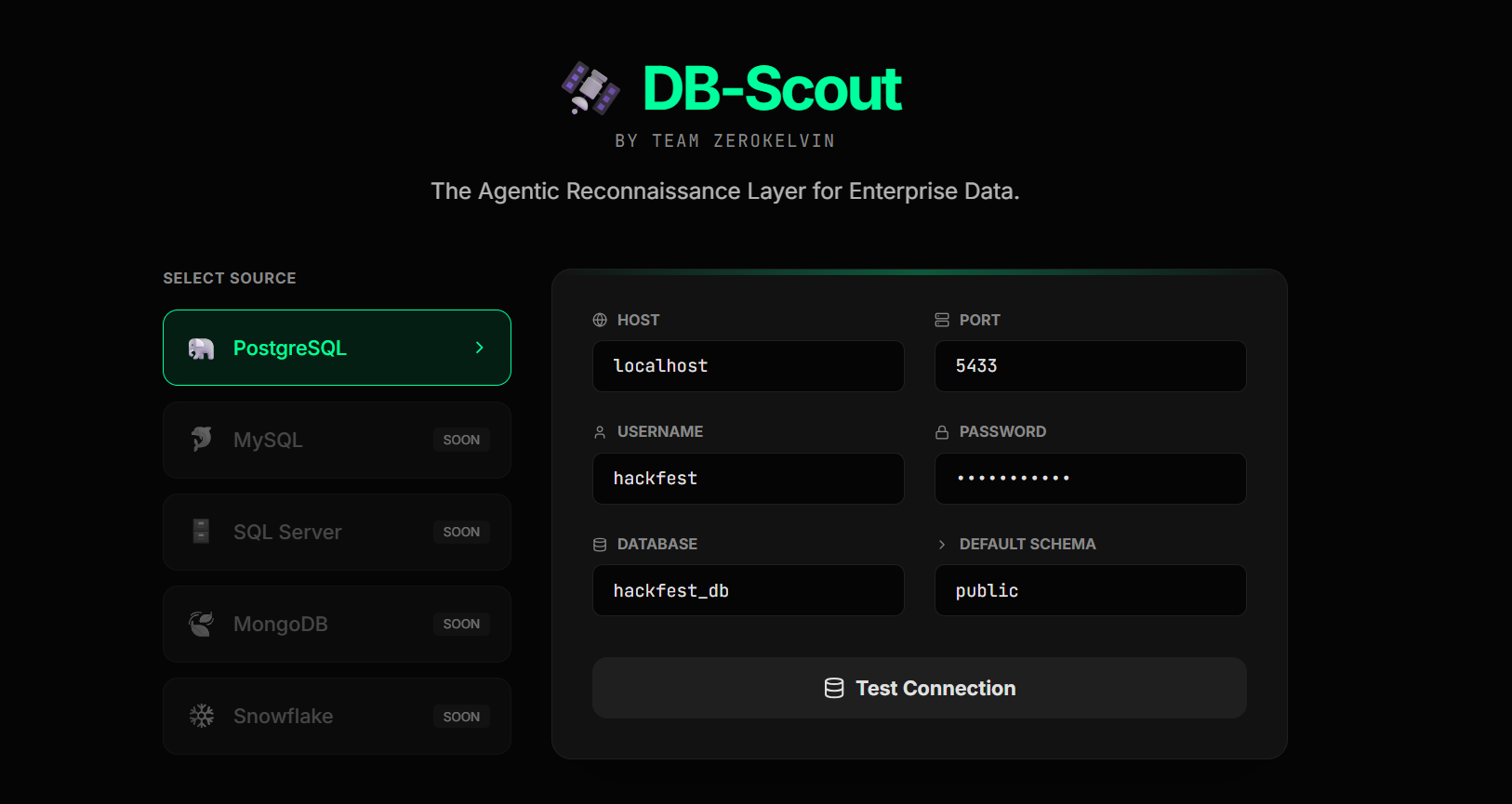Open the SELECT SOURCE panel heading

tap(229, 277)
